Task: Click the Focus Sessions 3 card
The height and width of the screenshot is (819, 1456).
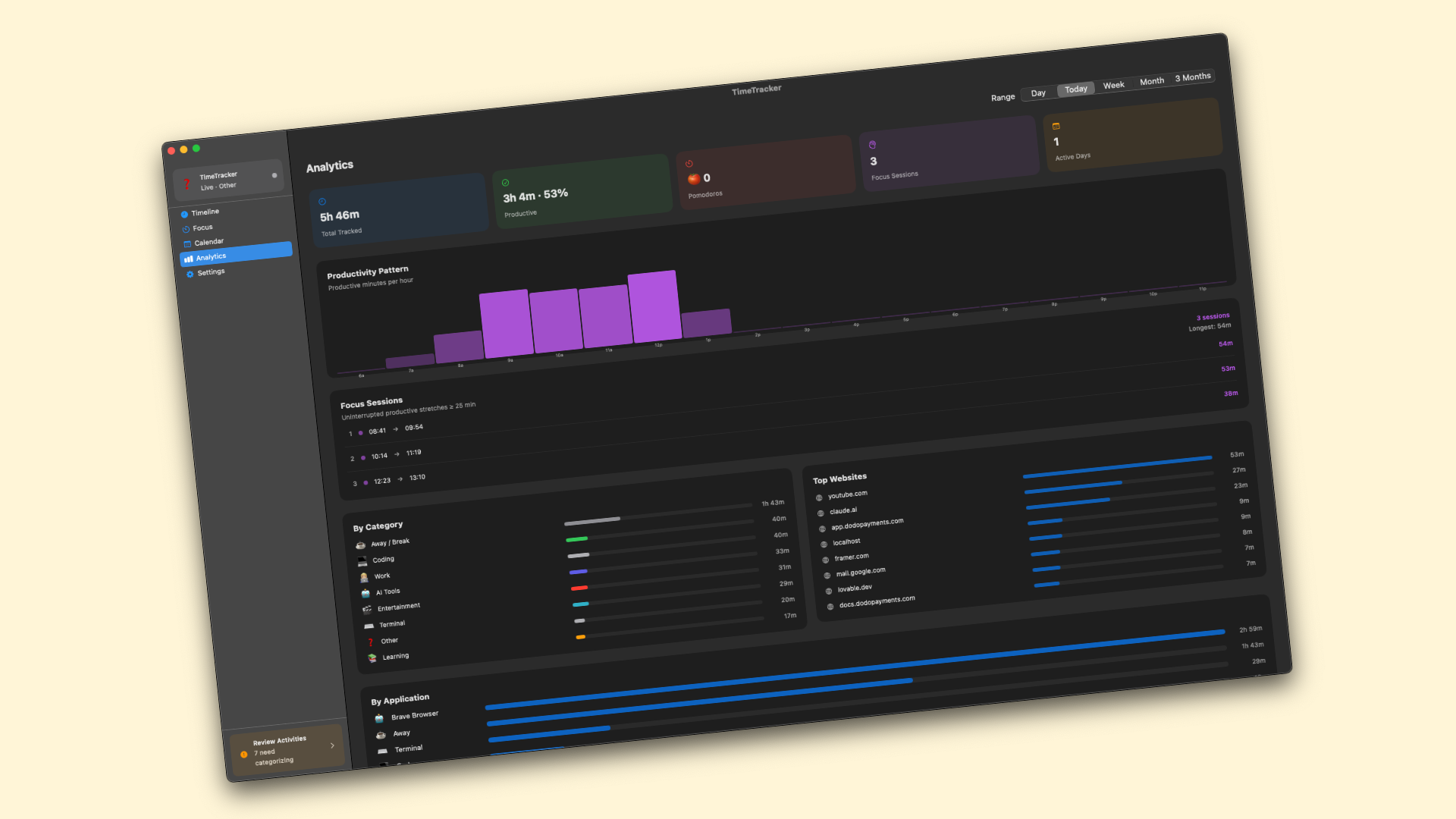Action: 949,153
